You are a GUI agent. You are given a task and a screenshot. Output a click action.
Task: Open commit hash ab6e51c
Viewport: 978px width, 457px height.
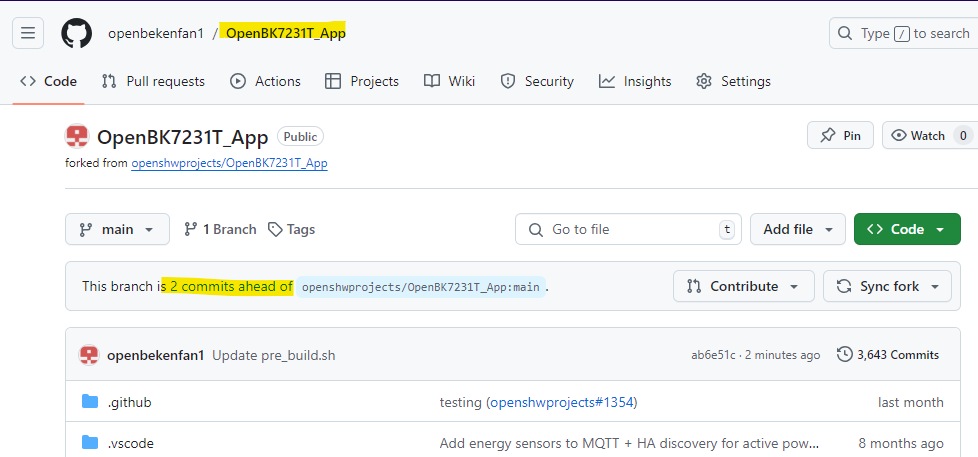714,355
